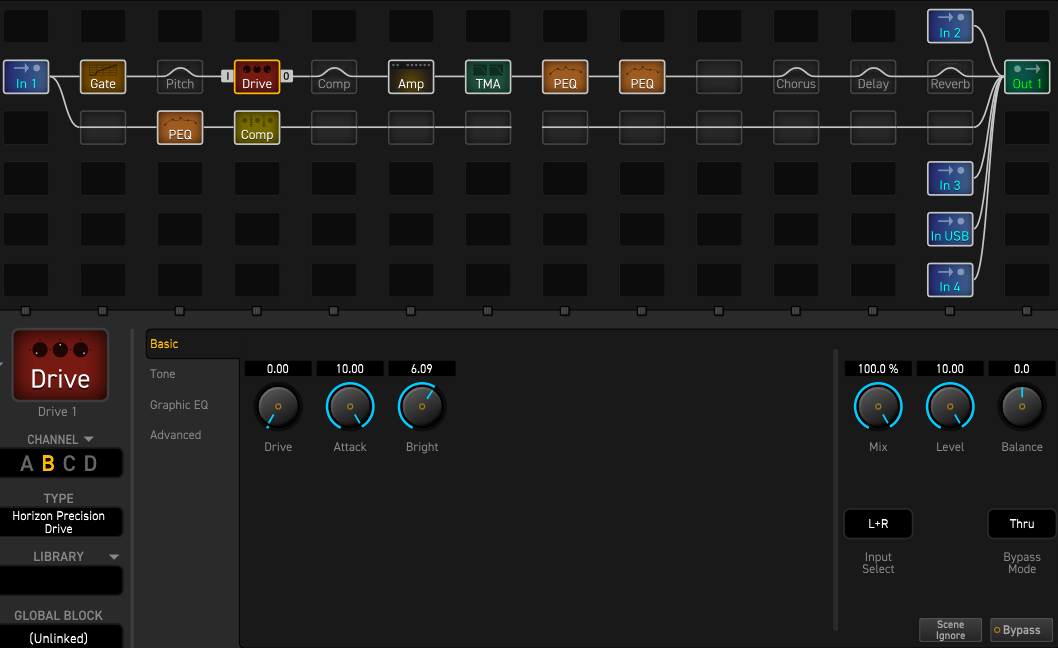This screenshot has height=648, width=1058.
Task: Click the Attack value field 10.00
Action: (x=350, y=369)
